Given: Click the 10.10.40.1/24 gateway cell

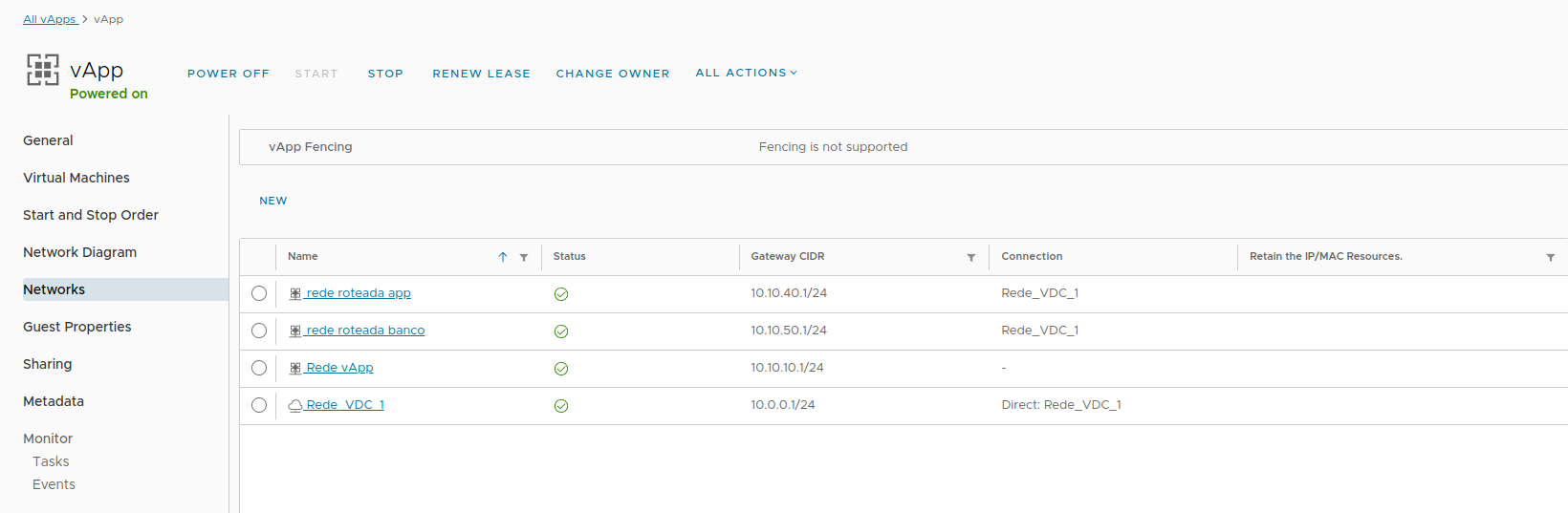Looking at the screenshot, I should click(789, 293).
